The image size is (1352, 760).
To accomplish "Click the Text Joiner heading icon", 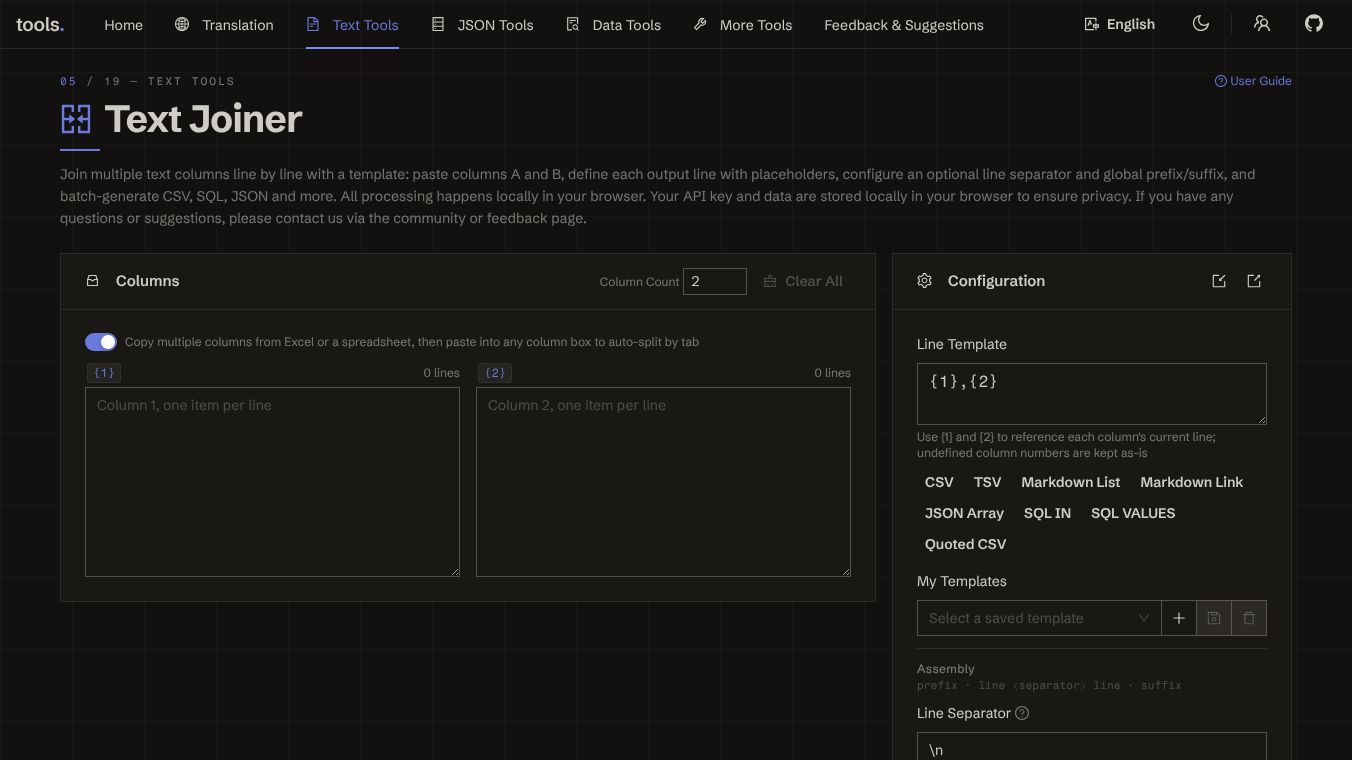I will coord(76,119).
